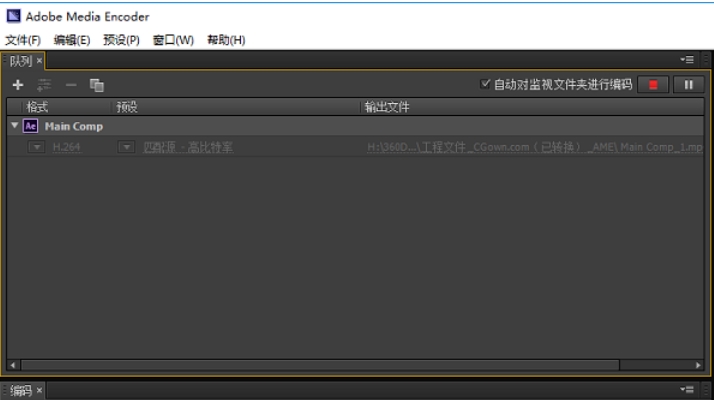Click the Adobe Media Encoder title icon
The width and height of the screenshot is (714, 400).
[13, 16]
